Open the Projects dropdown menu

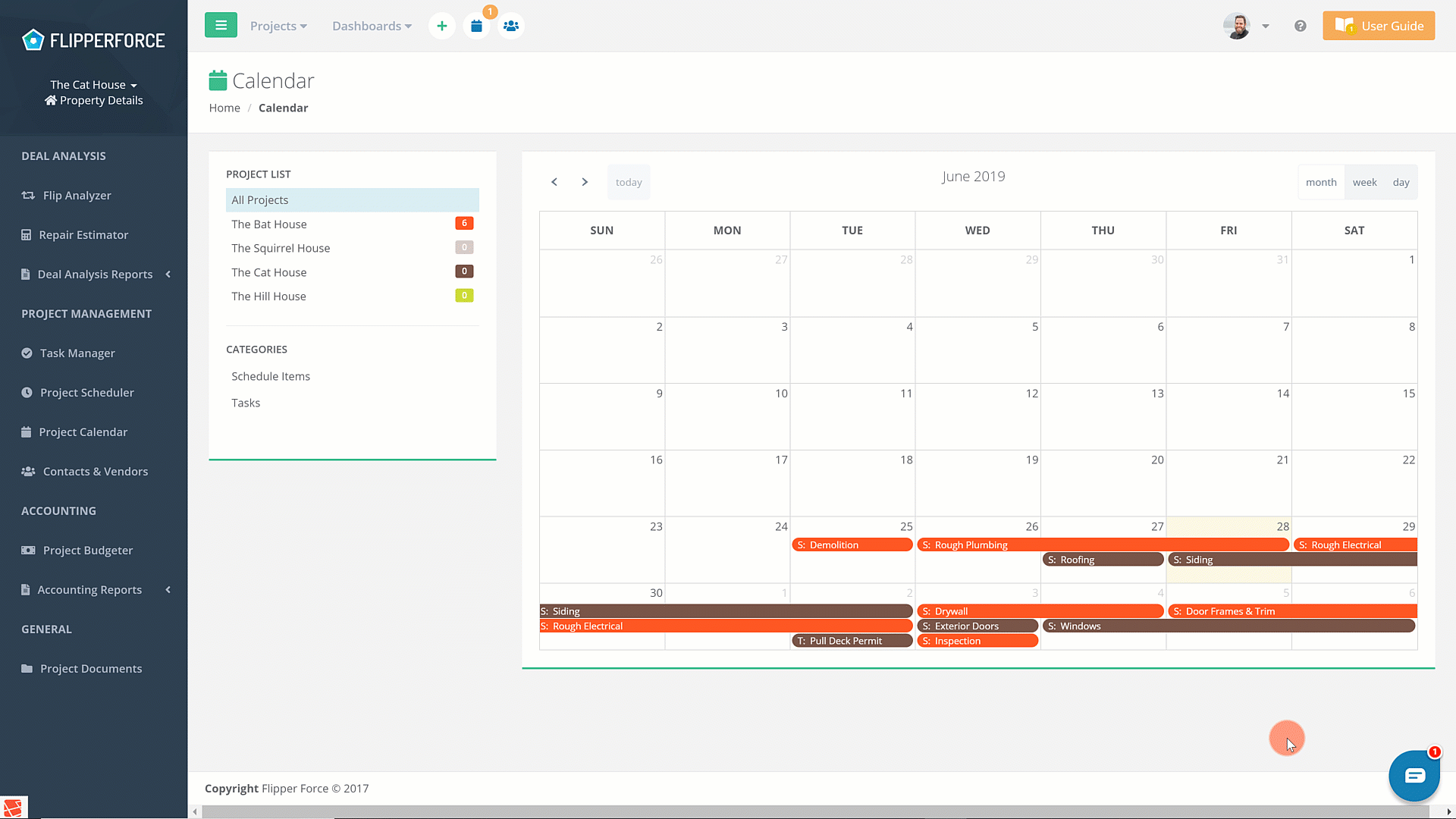[278, 25]
